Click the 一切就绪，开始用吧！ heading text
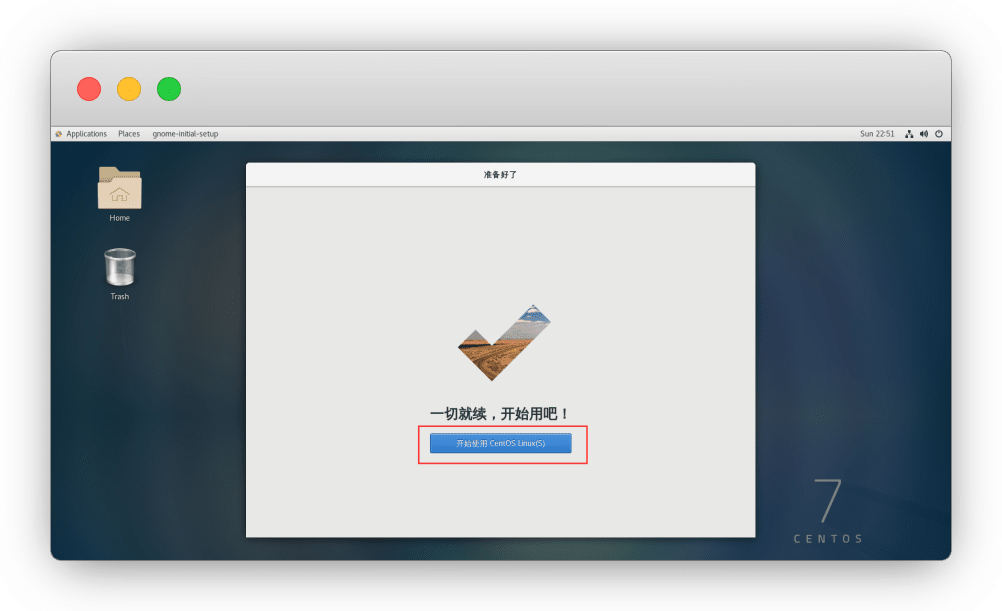Screen dimensions: 1002x611 [500, 413]
